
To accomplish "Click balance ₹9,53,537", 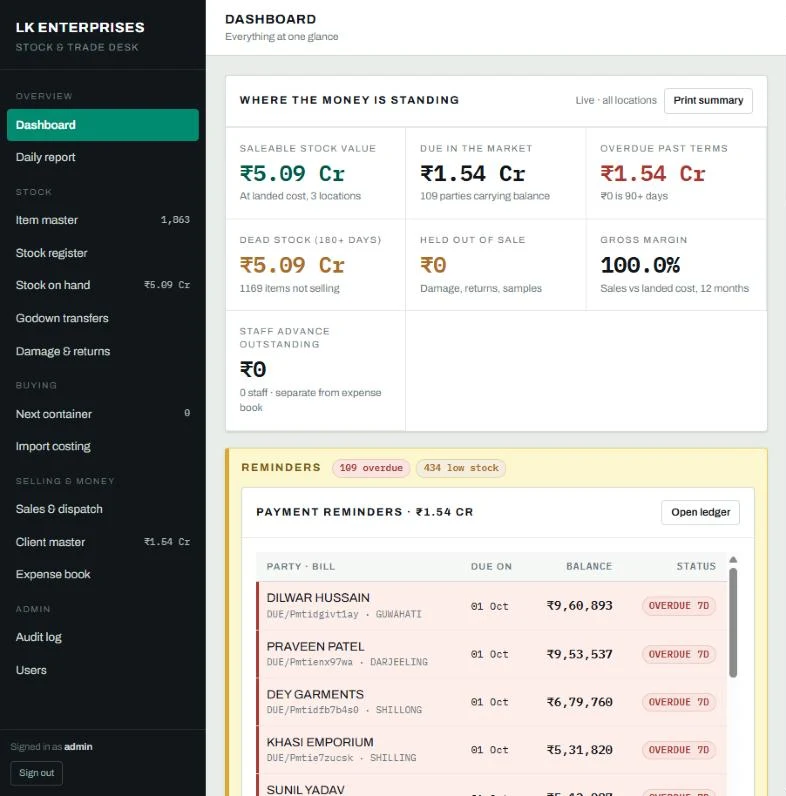I will point(579,654).
